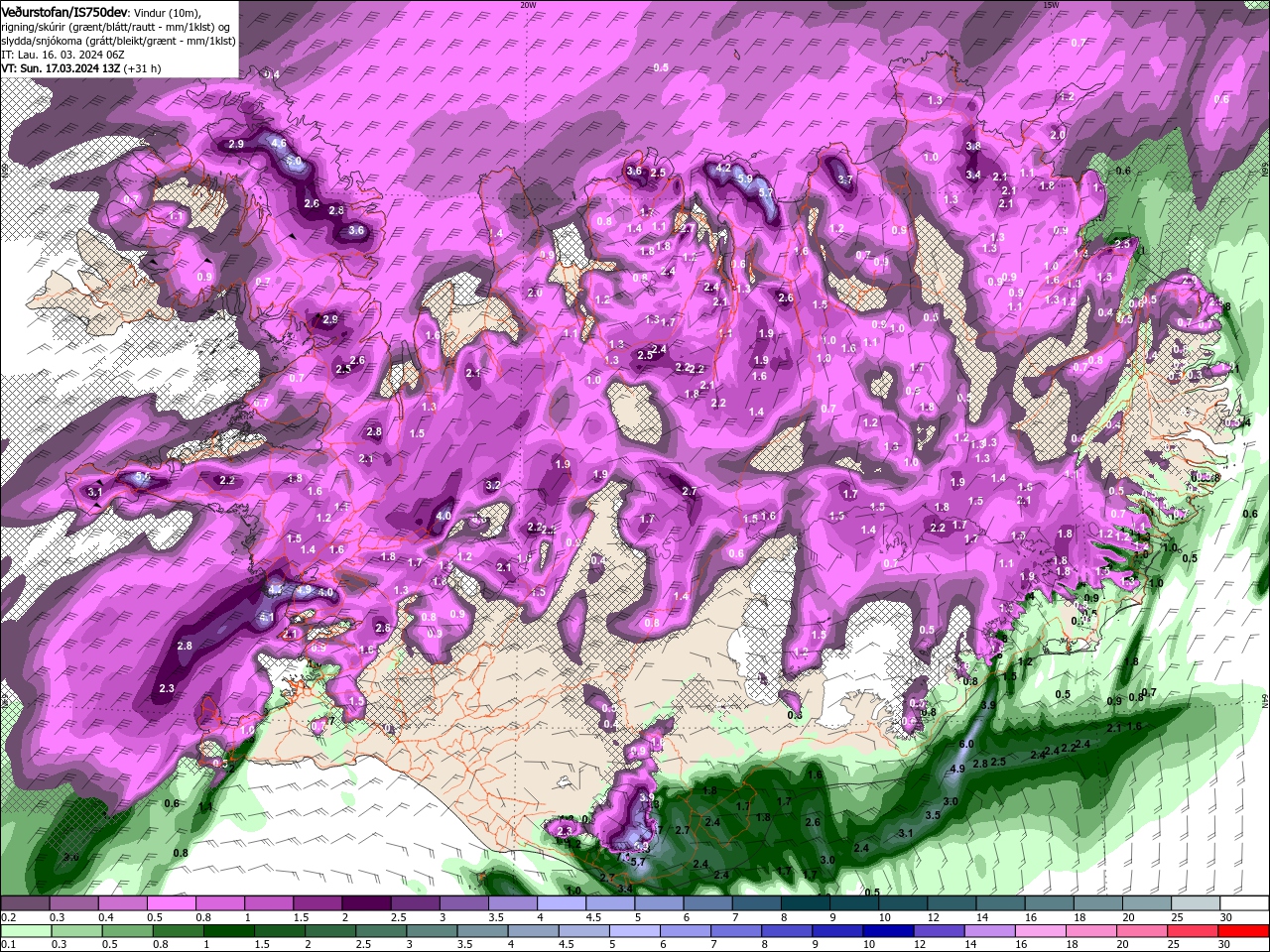1270x952 pixels.
Task: Click the bright magenta snow swatch between 0.5 and 0.8
Action: 171,903
